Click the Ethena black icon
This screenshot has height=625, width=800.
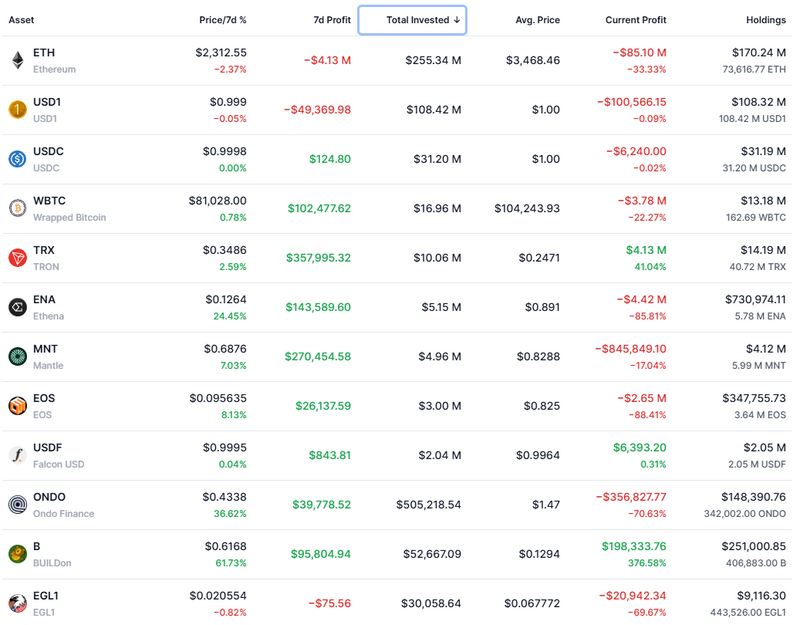click(18, 307)
